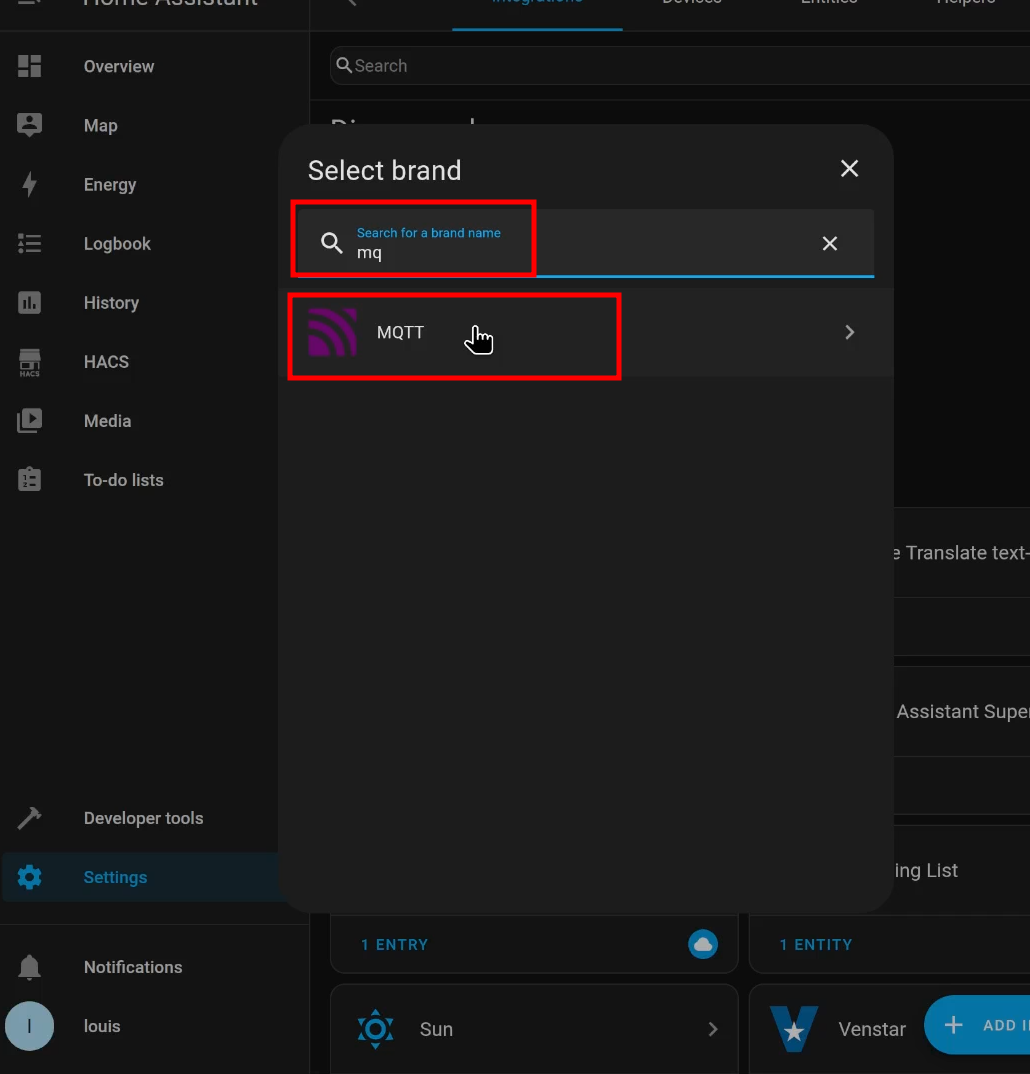
Task: Click the louis user avatar
Action: (x=29, y=1026)
